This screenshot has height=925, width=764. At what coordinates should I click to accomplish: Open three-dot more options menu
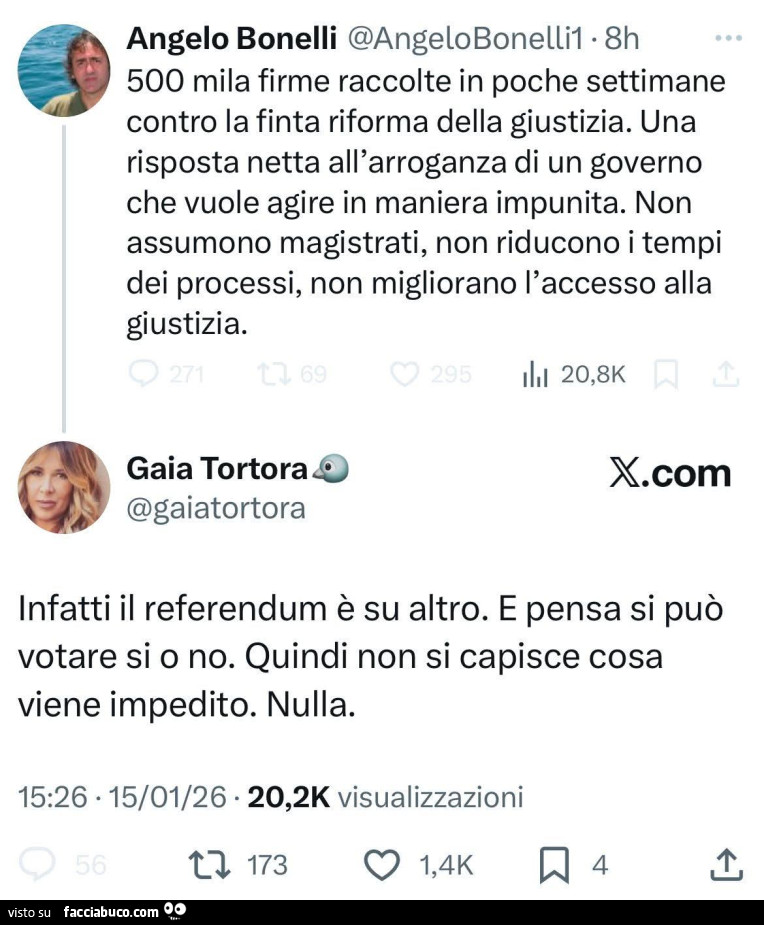click(730, 39)
